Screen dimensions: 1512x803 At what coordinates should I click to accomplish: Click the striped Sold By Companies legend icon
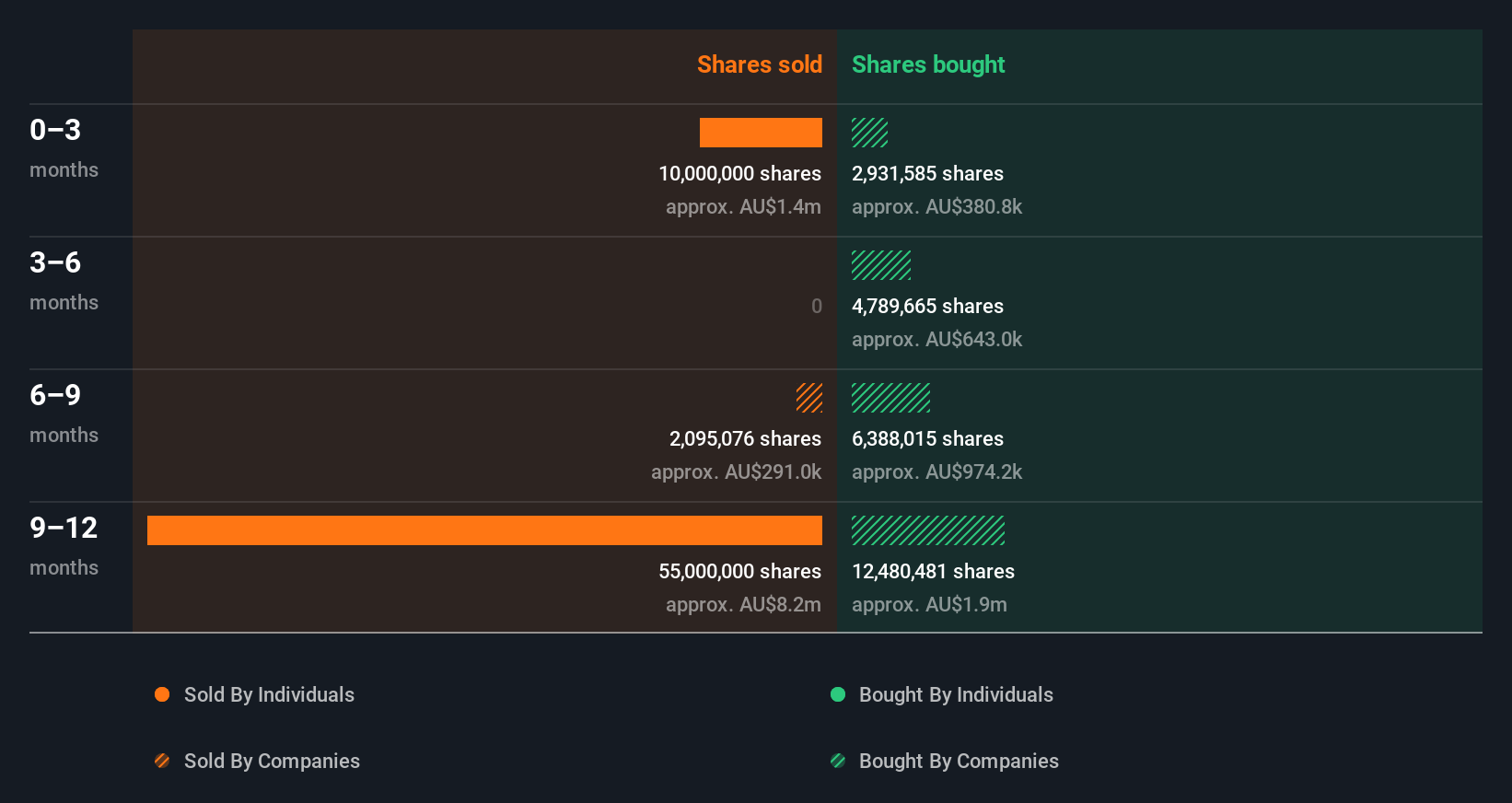[162, 761]
